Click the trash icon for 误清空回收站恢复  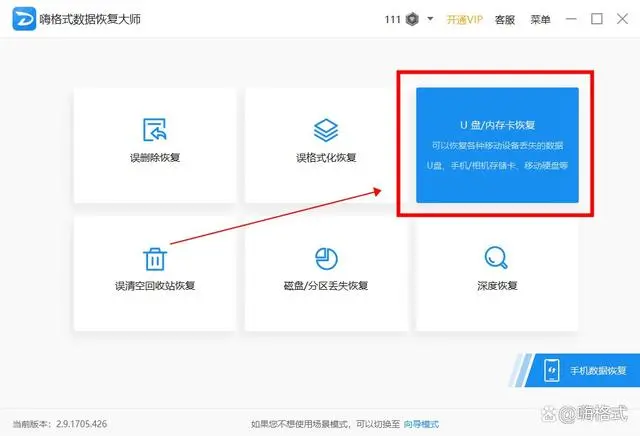[155, 259]
